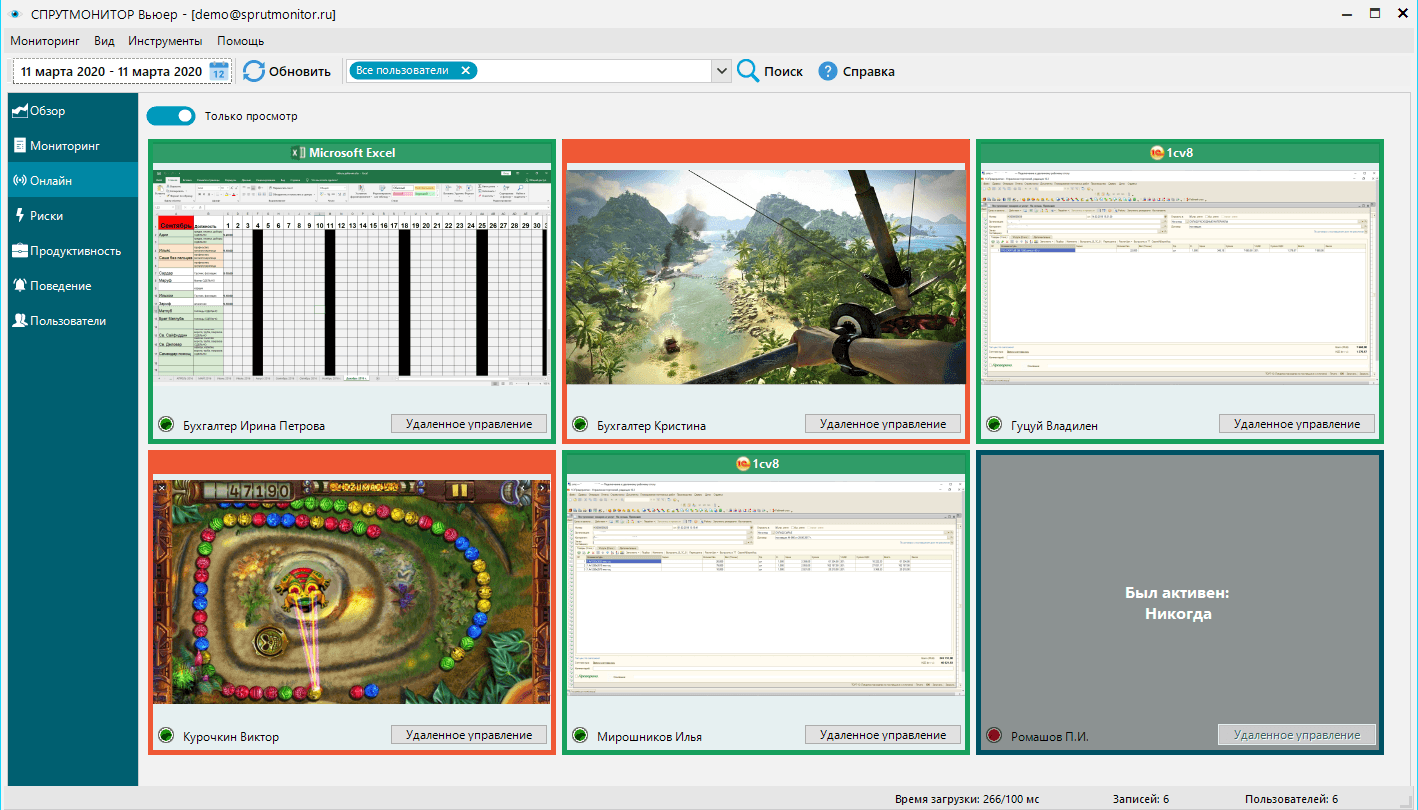Open the Вид menu
Image resolution: width=1418 pixels, height=810 pixels.
[x=104, y=41]
